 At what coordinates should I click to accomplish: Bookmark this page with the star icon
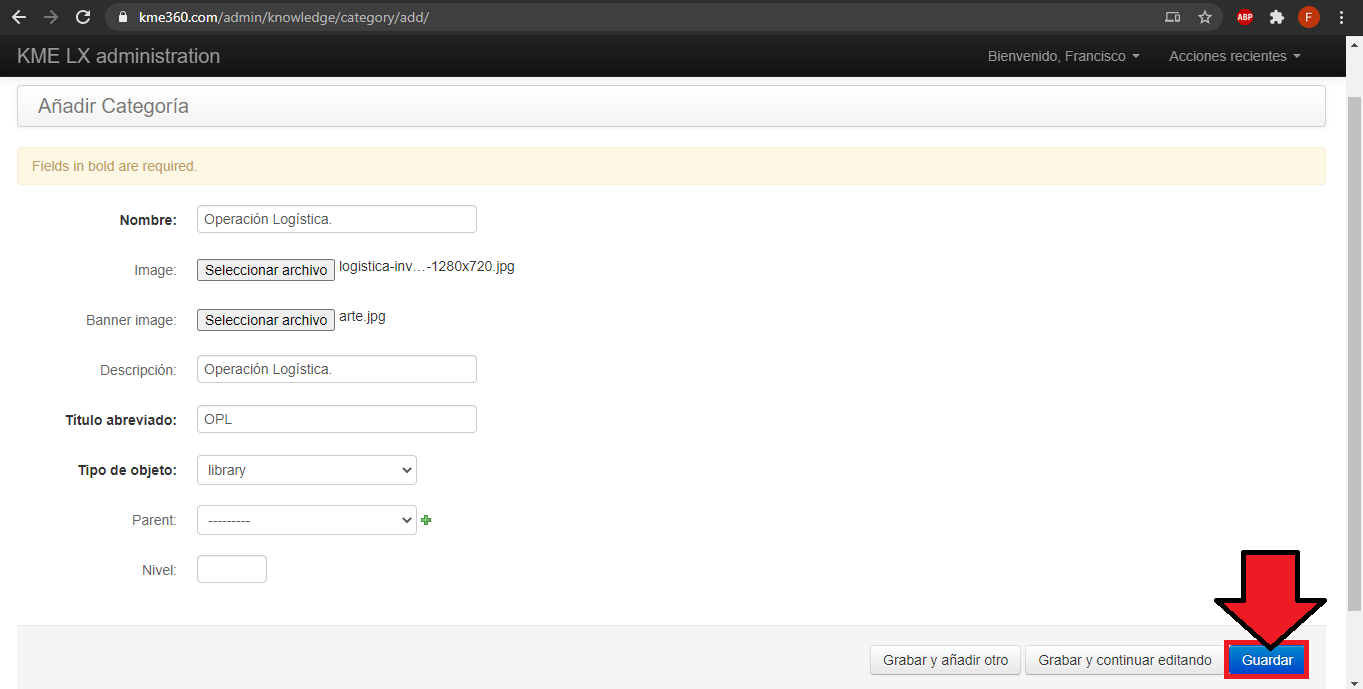coord(1205,17)
